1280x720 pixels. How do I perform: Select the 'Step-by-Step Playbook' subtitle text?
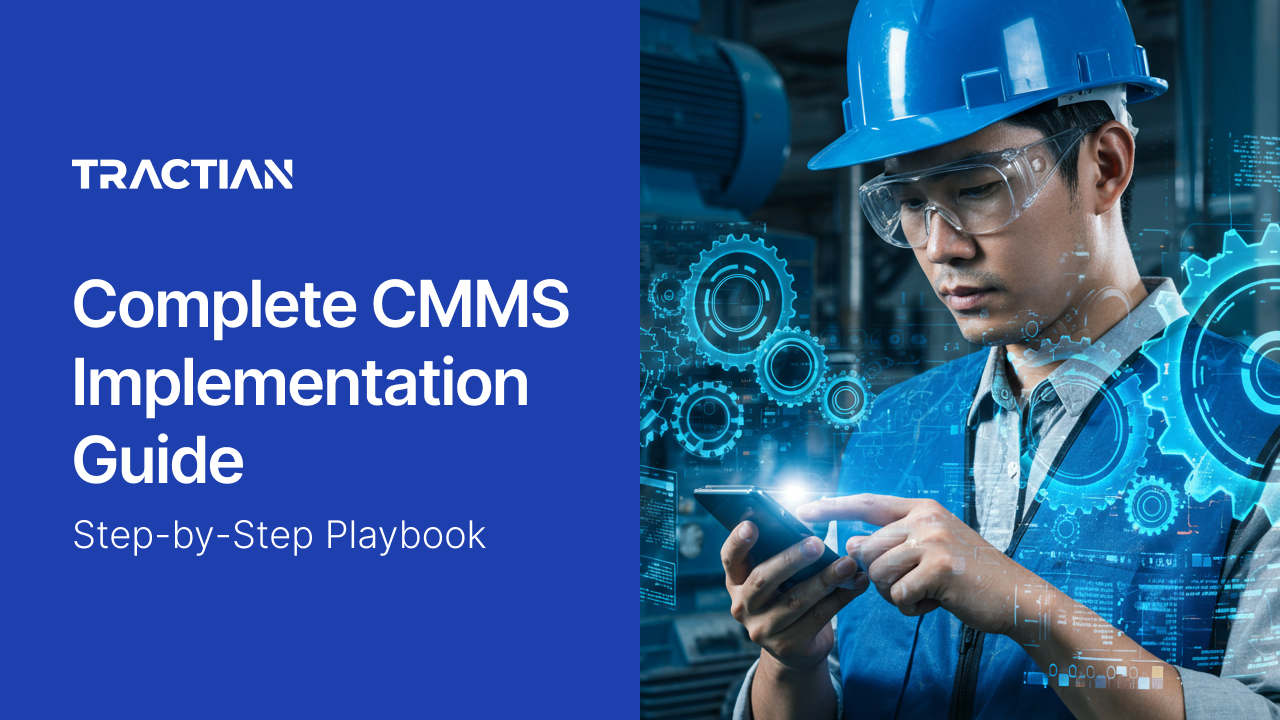pyautogui.click(x=278, y=537)
